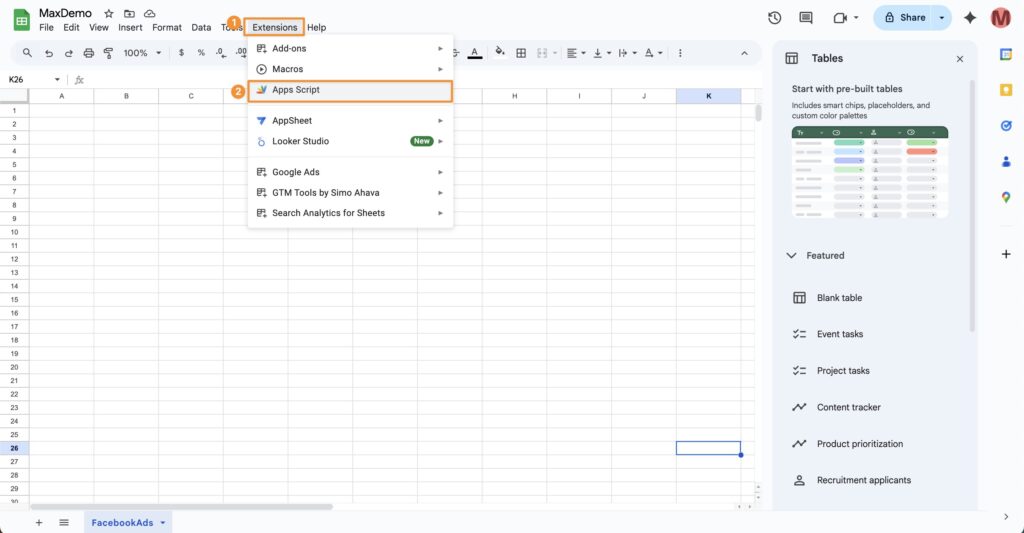The width and height of the screenshot is (1024, 533).
Task: Search the menus with magnifier
Action: (27, 53)
